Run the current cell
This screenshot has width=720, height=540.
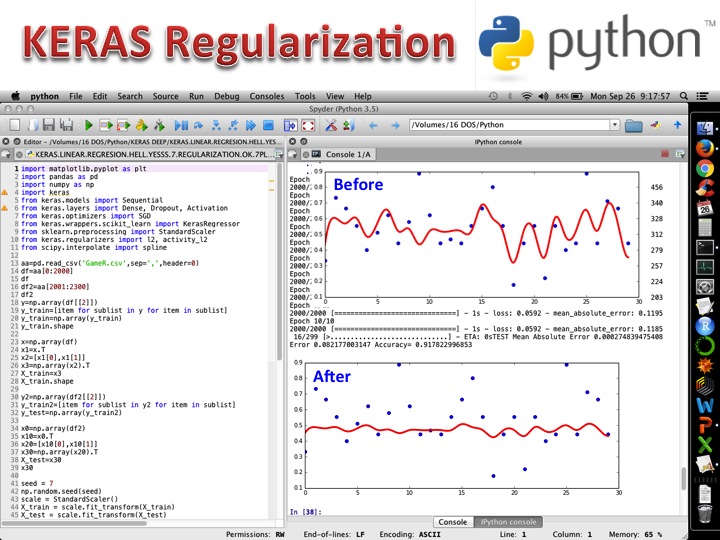tap(107, 125)
